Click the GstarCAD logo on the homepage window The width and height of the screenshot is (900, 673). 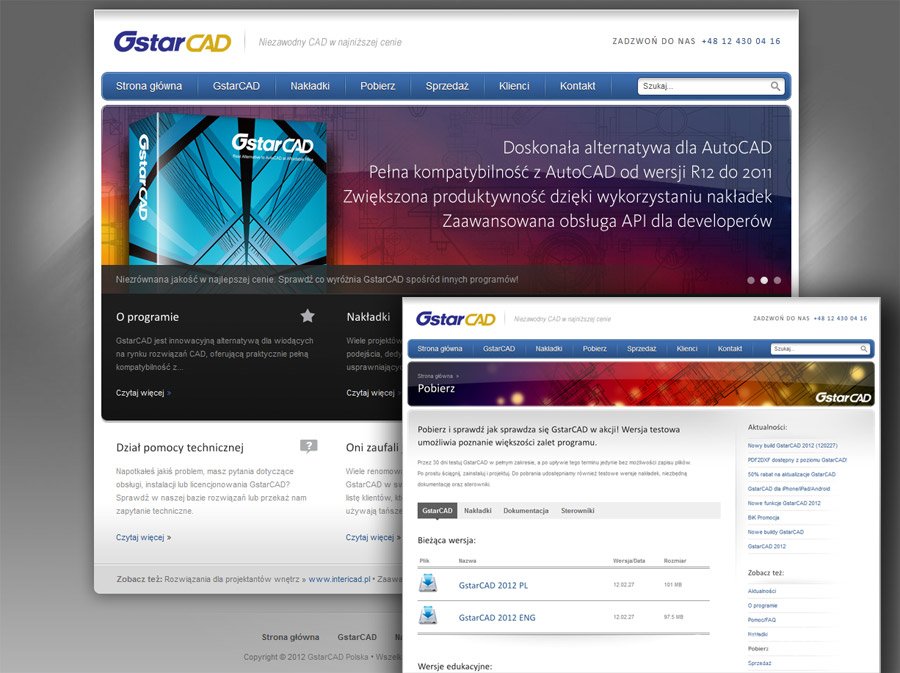coord(172,41)
